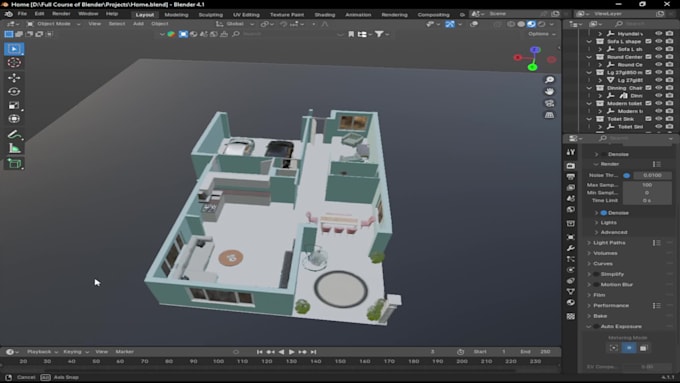Select the Select Box tool

(14, 49)
